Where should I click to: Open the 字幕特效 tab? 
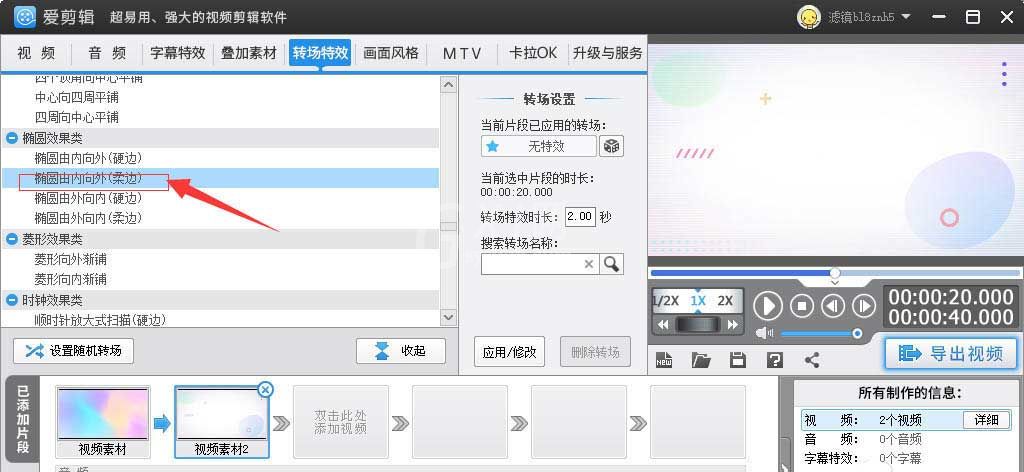tap(178, 53)
